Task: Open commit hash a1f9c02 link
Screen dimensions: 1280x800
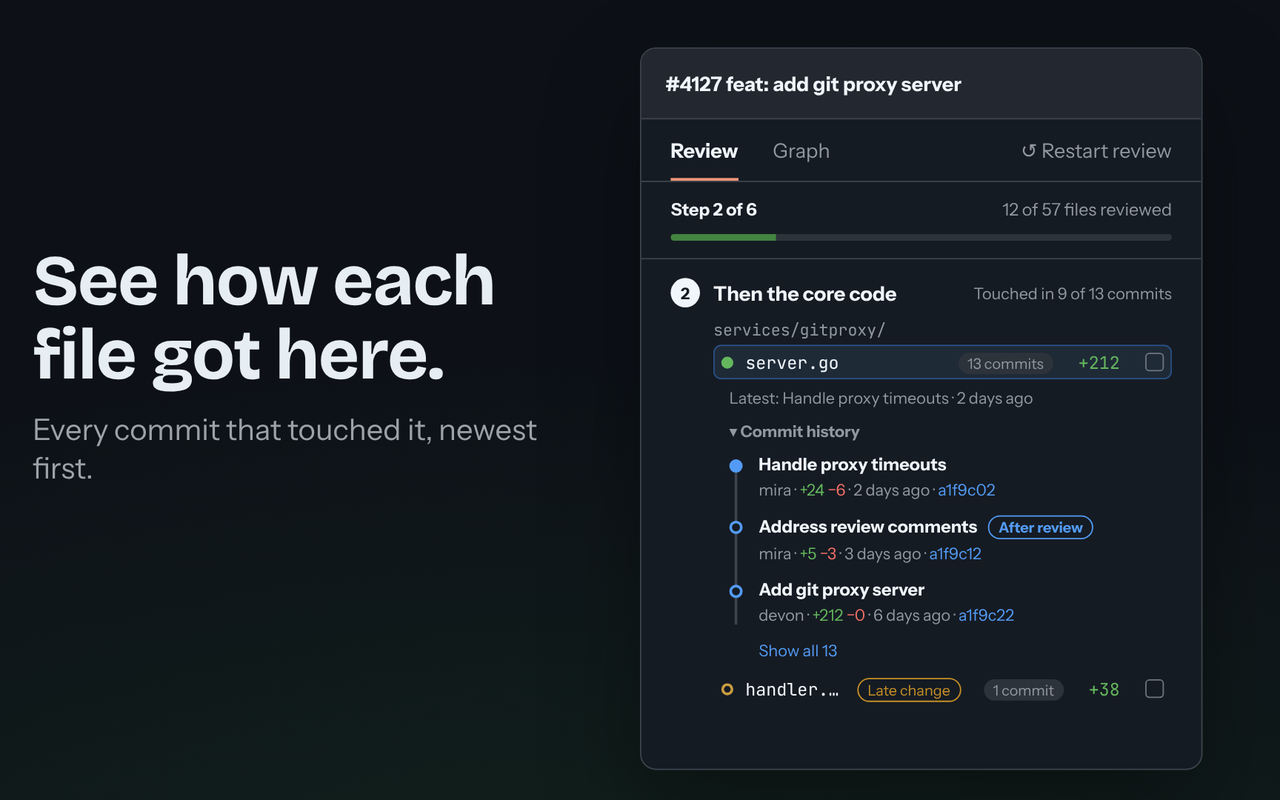Action: coord(966,490)
